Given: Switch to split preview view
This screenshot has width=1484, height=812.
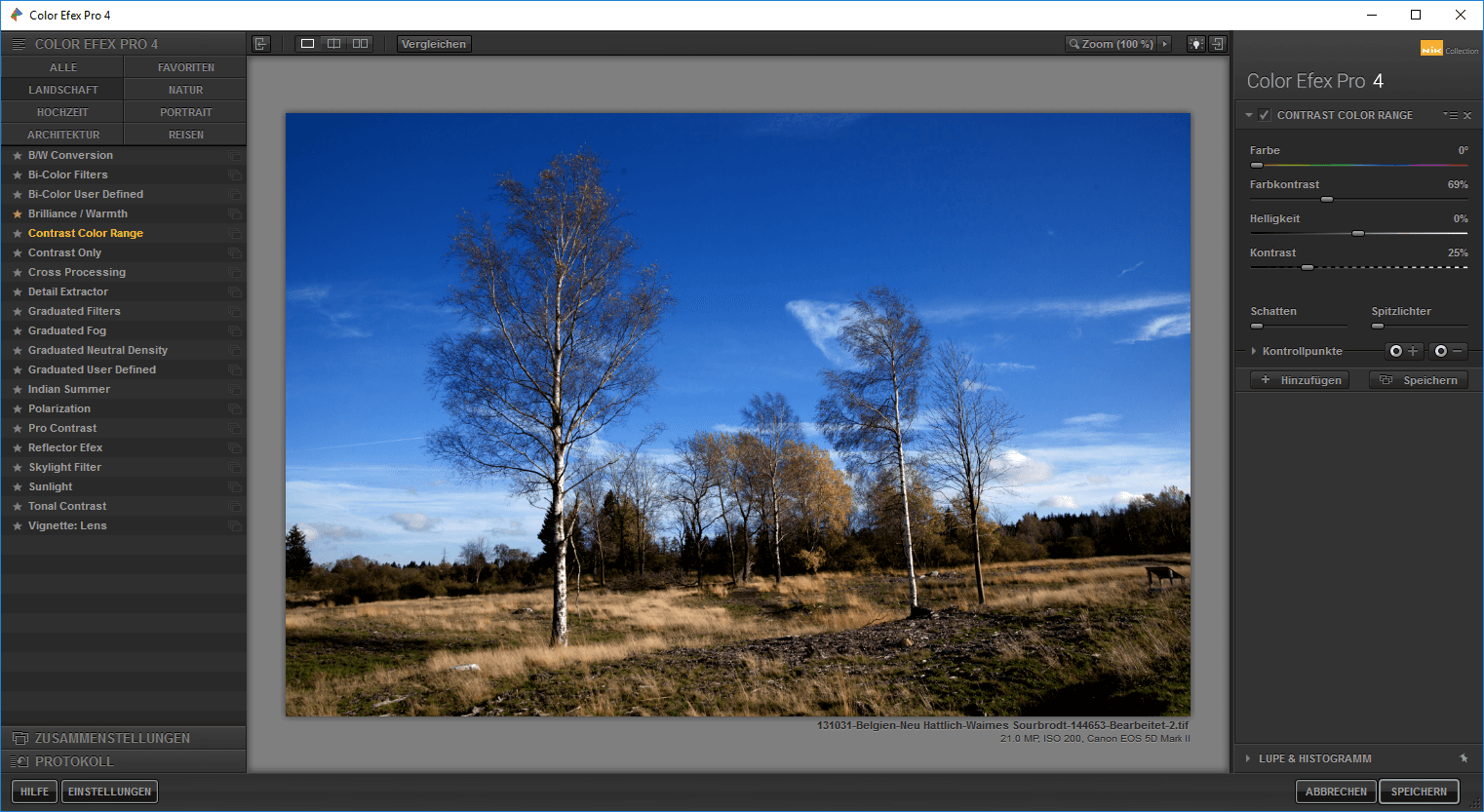Looking at the screenshot, I should (333, 44).
